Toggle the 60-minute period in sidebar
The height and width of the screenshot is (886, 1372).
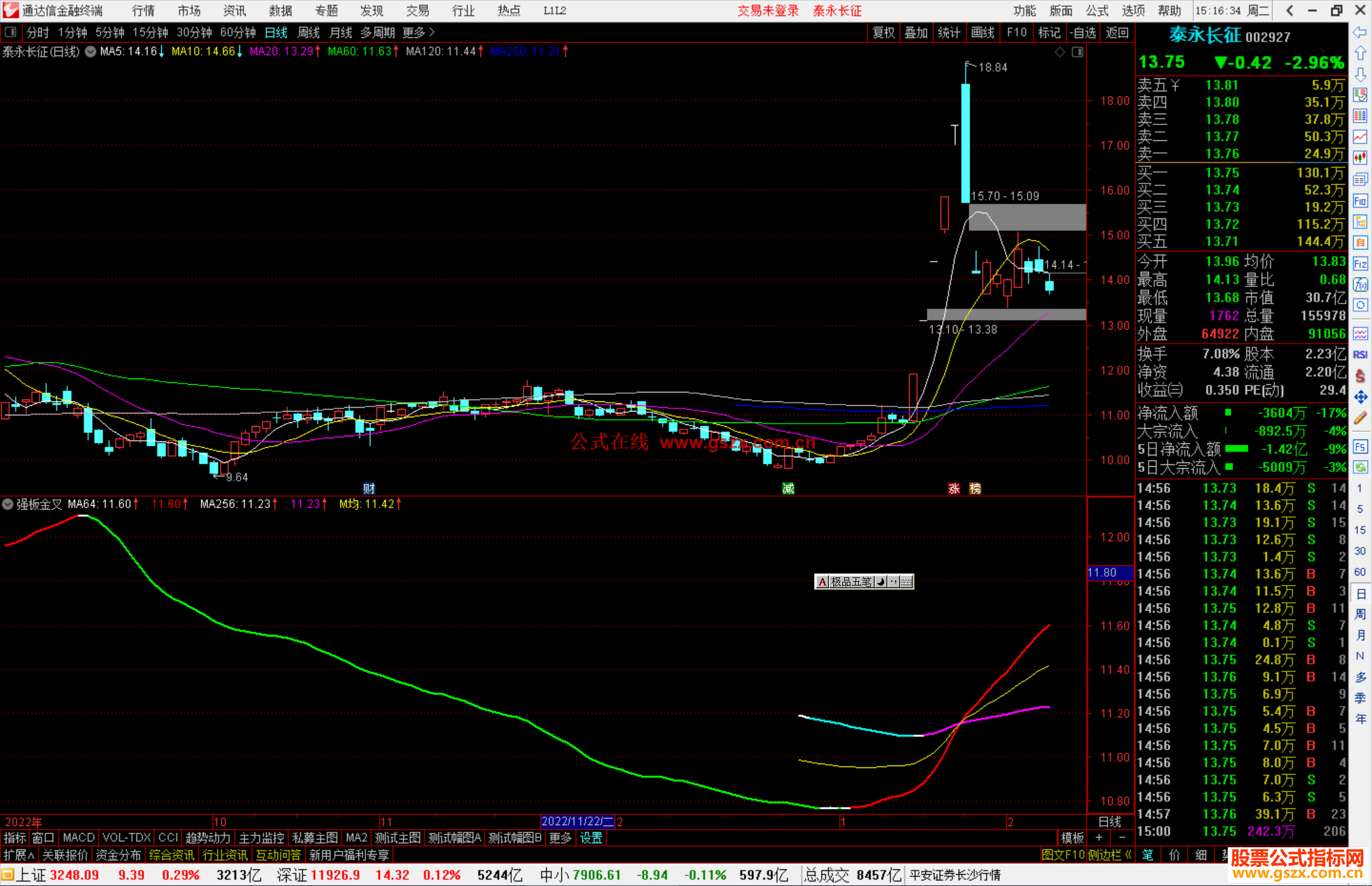coord(1360,572)
